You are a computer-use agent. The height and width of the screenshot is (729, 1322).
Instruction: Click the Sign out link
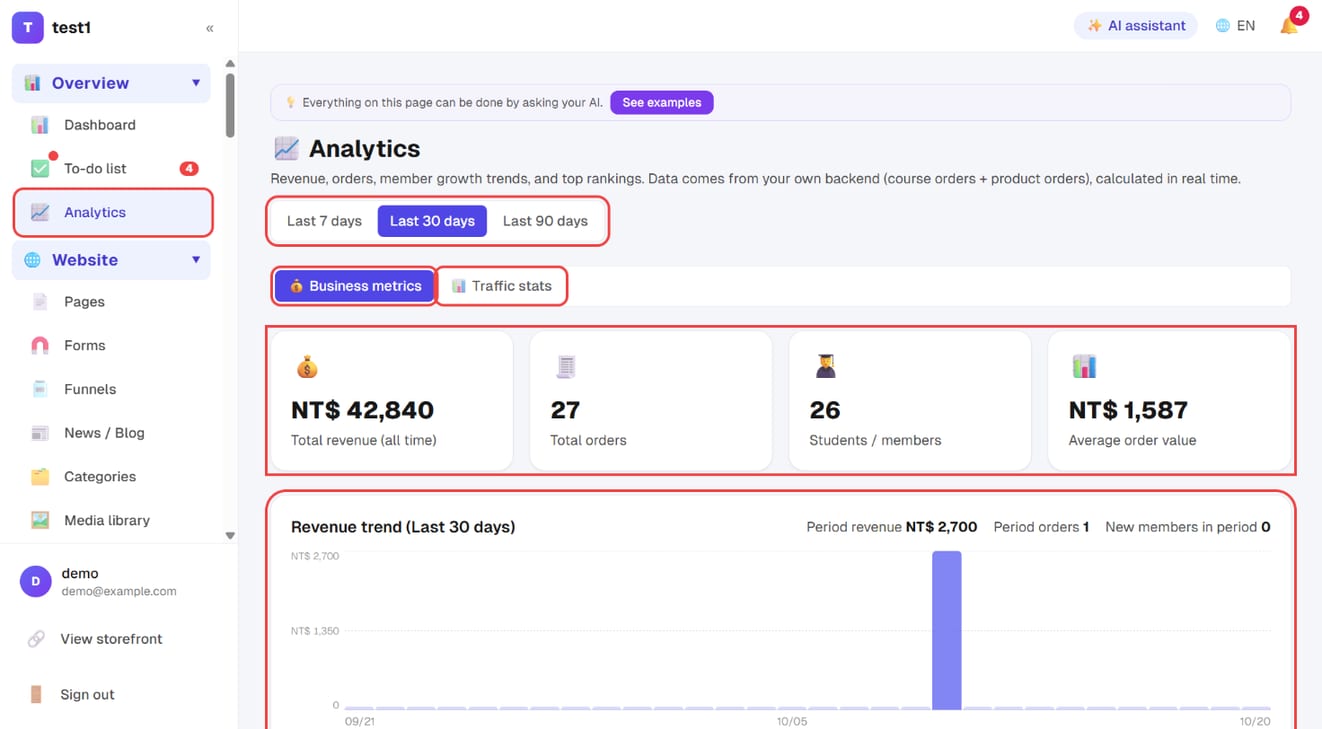coord(87,694)
